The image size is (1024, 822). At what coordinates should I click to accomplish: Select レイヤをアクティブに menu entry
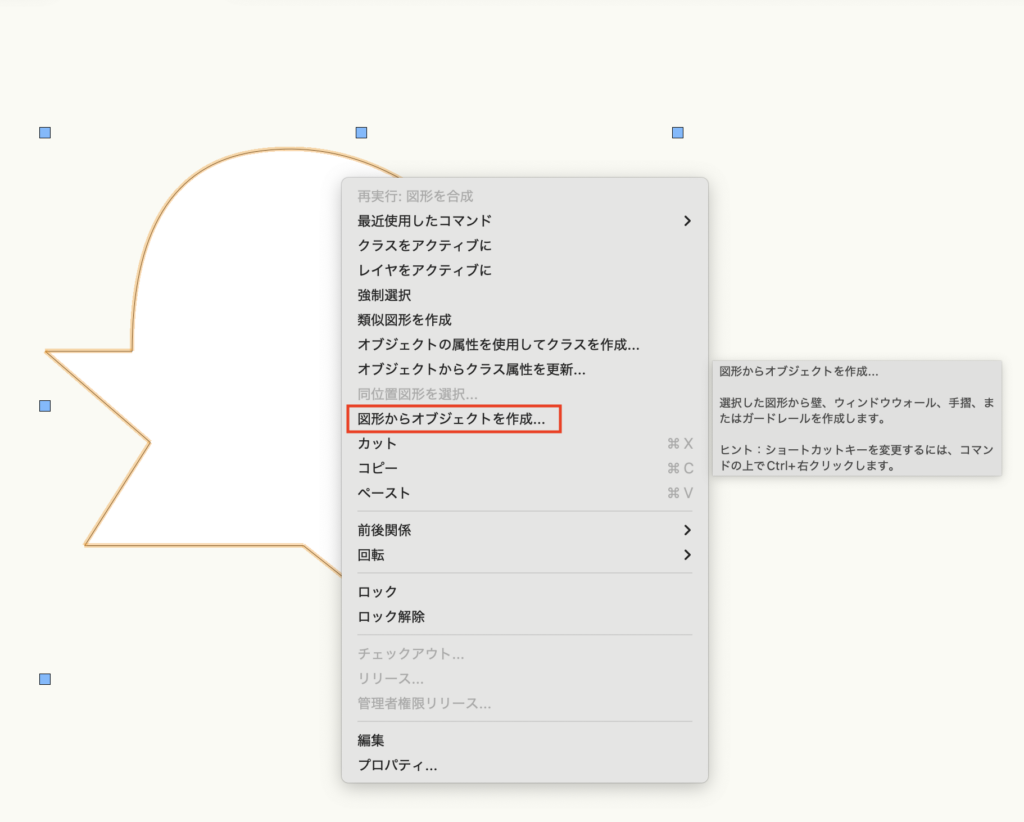pyautogui.click(x=424, y=270)
